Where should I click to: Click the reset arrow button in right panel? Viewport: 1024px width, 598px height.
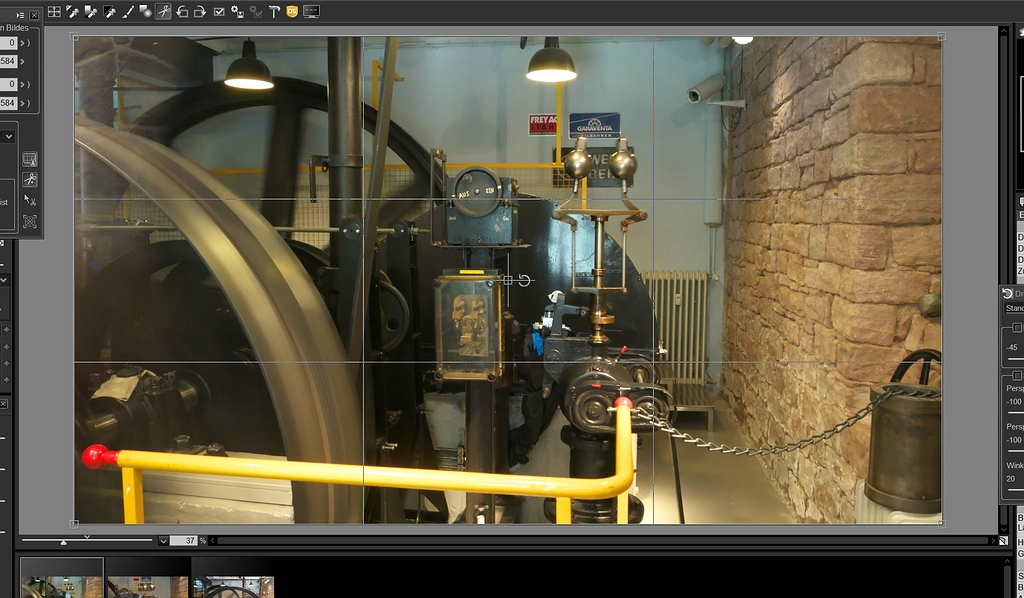coord(1007,294)
